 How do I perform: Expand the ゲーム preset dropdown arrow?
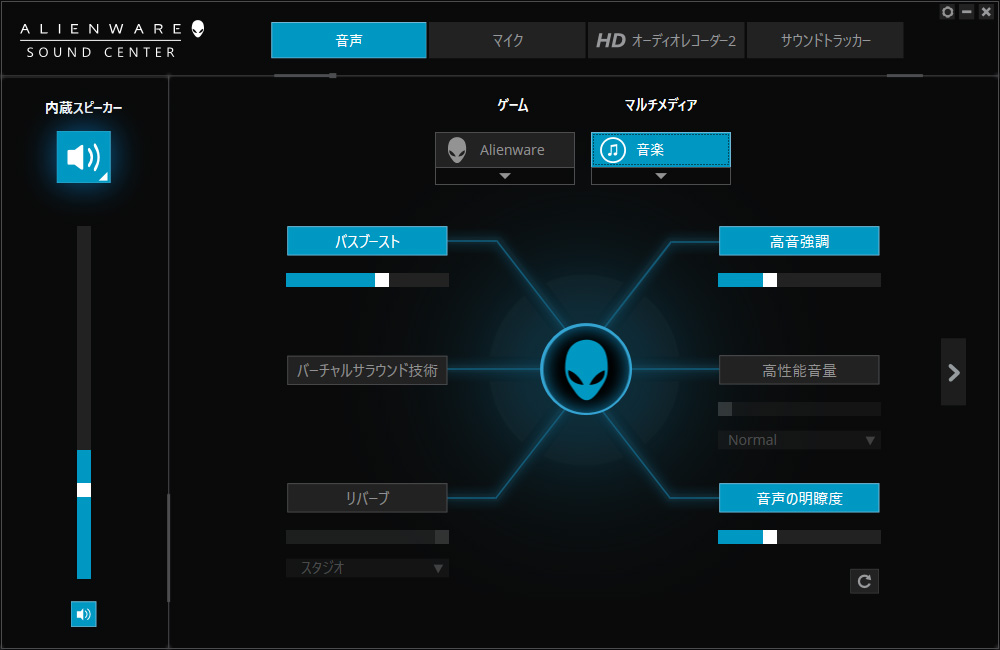504,176
